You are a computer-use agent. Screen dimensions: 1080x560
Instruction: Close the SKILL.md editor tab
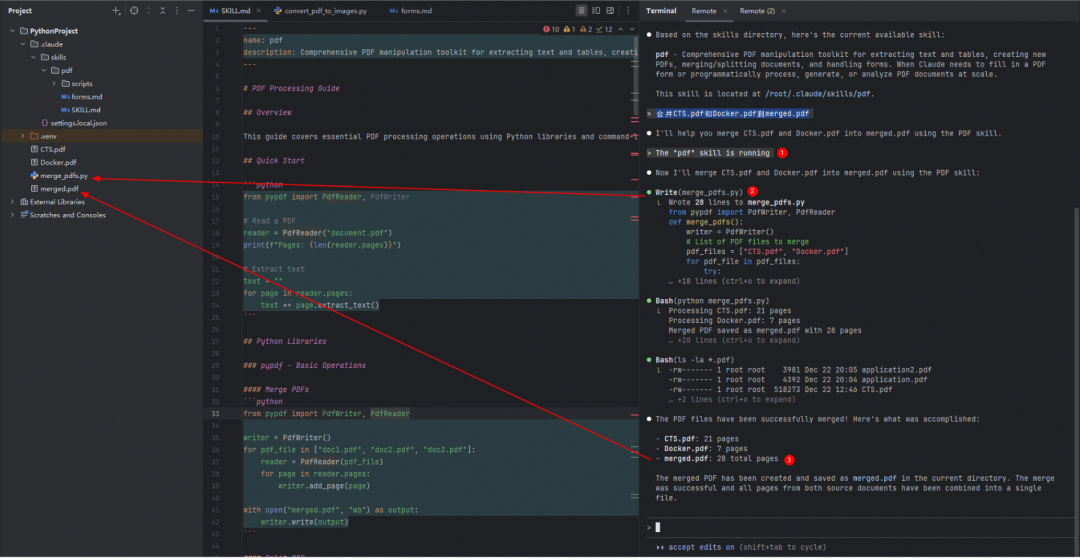pos(257,11)
